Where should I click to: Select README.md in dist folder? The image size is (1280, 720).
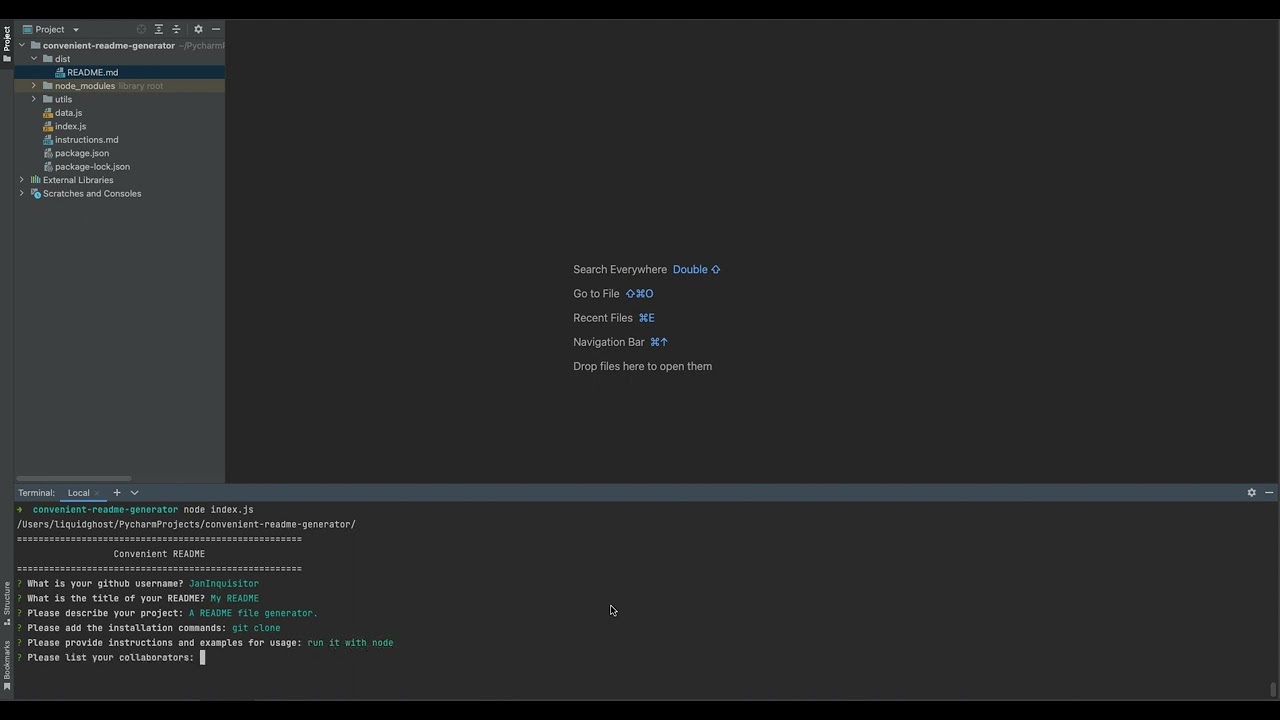[120, 72]
